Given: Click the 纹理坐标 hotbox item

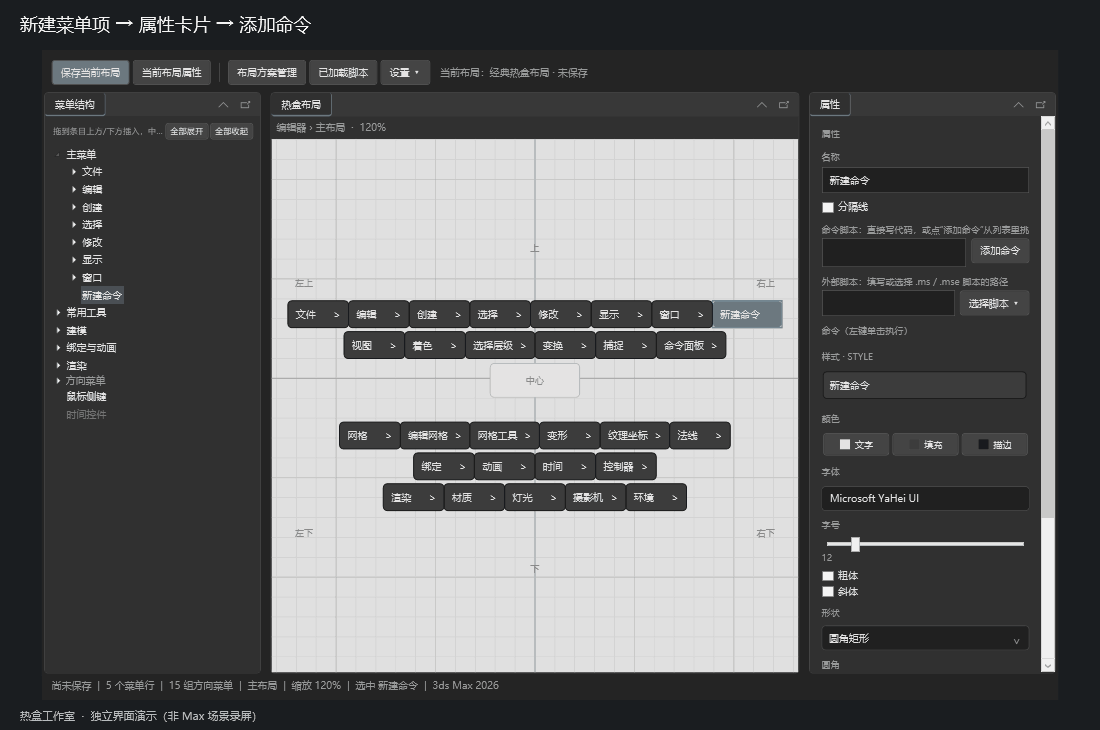Looking at the screenshot, I should pos(634,435).
